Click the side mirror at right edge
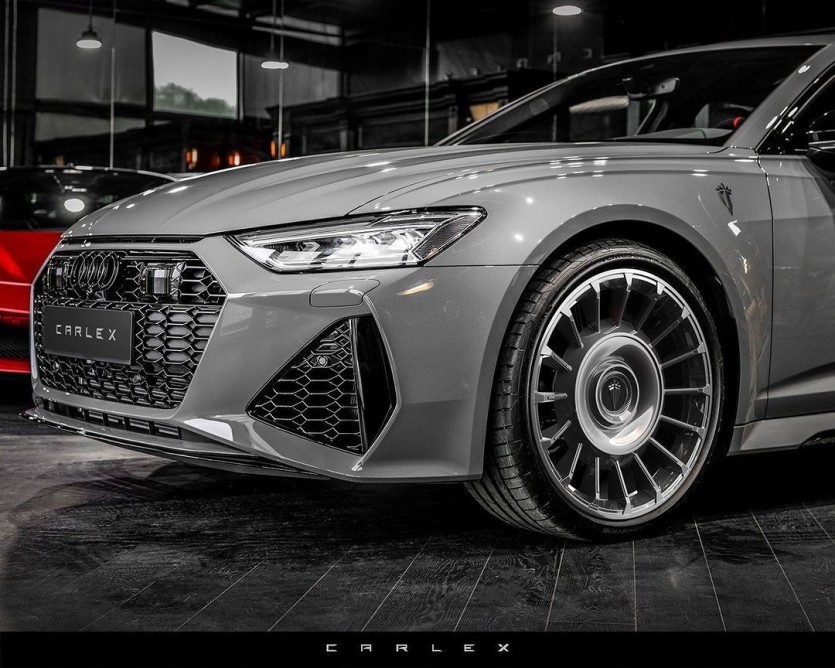Screen dimensions: 835x668 click(x=820, y=149)
